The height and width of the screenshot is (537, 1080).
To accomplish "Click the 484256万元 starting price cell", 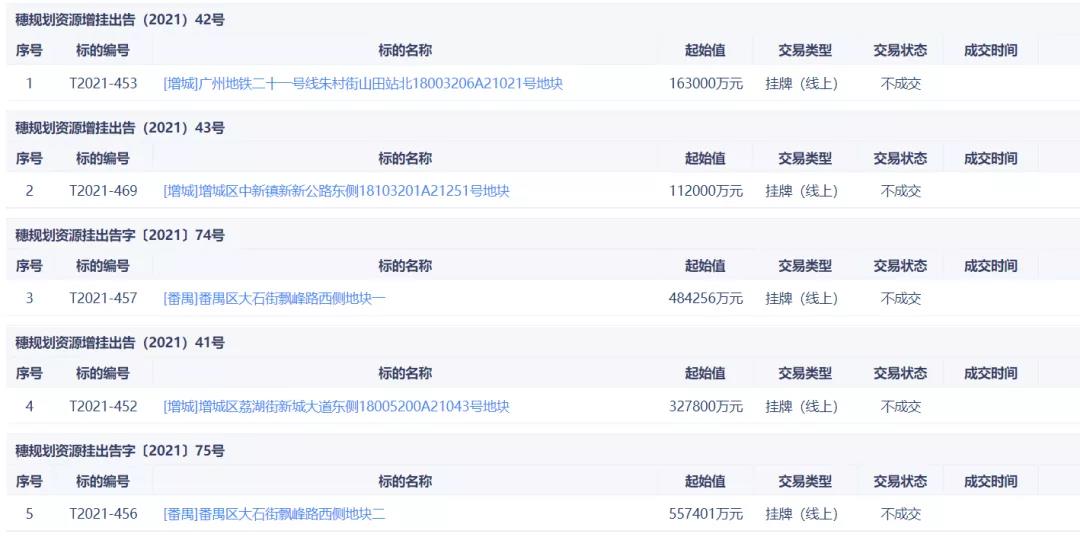I will pos(706,298).
